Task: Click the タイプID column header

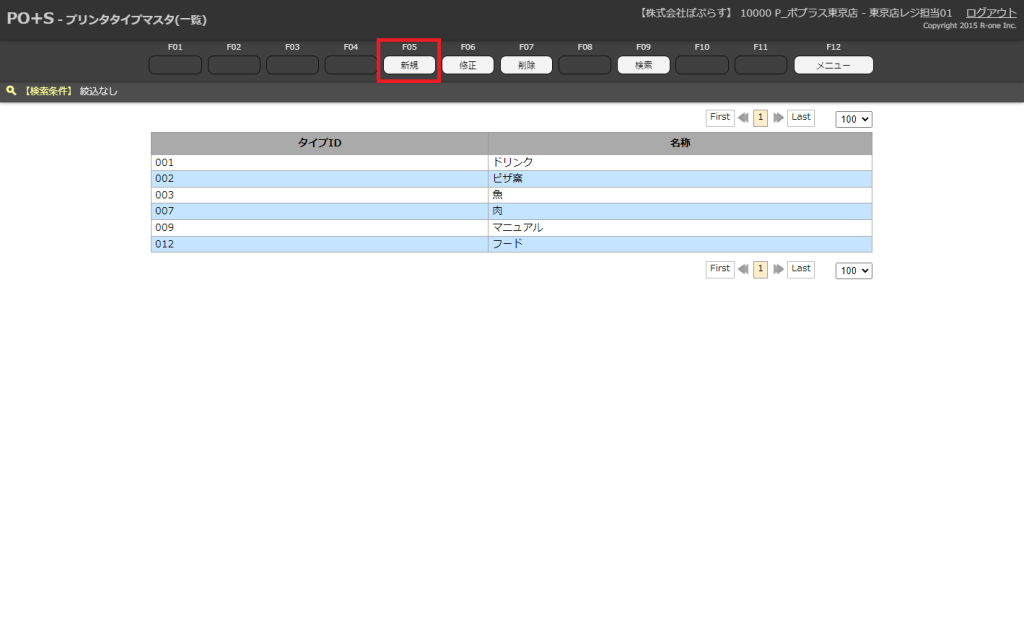Action: point(320,144)
